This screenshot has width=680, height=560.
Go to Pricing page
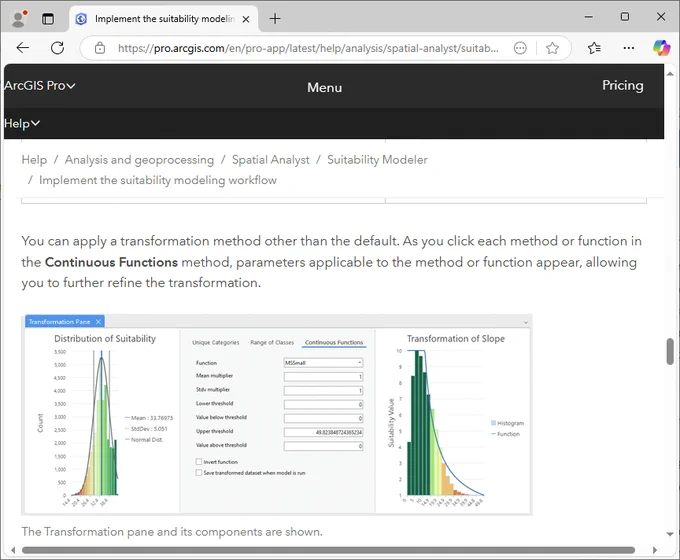(622, 85)
